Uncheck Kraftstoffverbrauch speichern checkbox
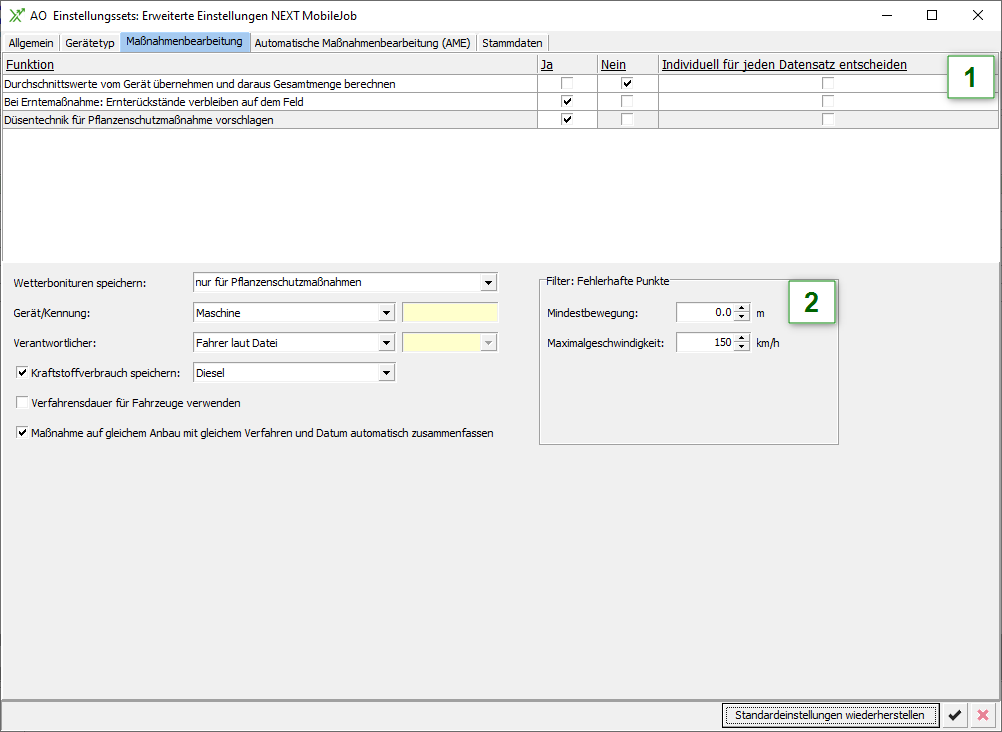 click(23, 373)
